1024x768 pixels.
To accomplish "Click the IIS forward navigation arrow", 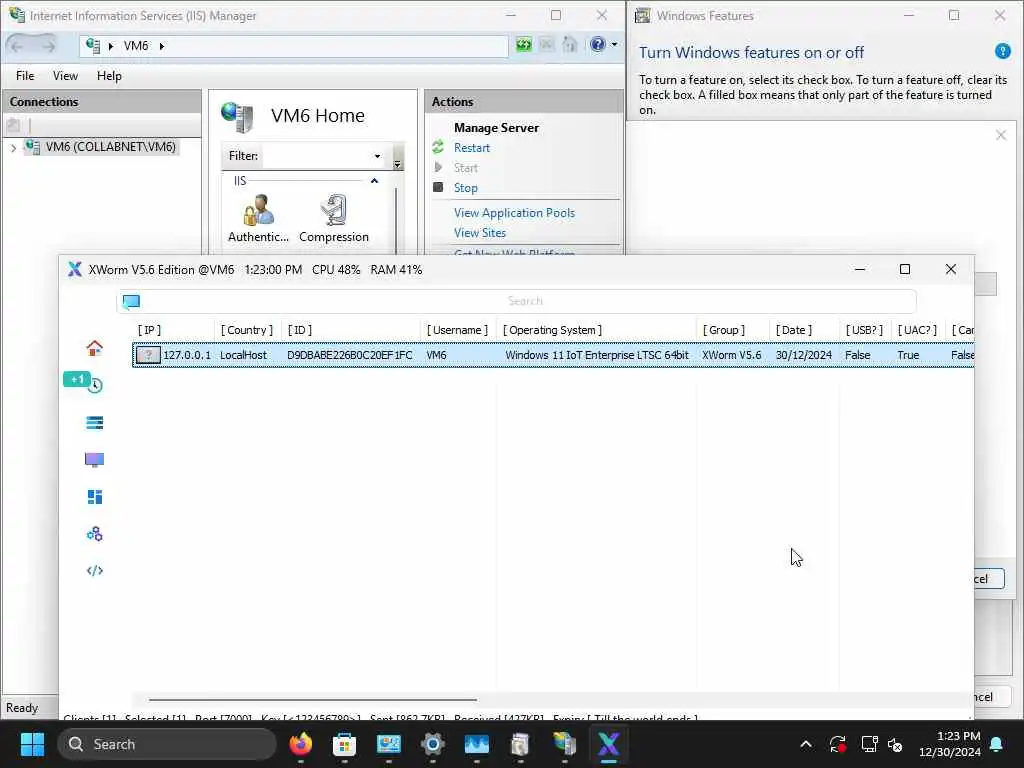I will pos(48,46).
